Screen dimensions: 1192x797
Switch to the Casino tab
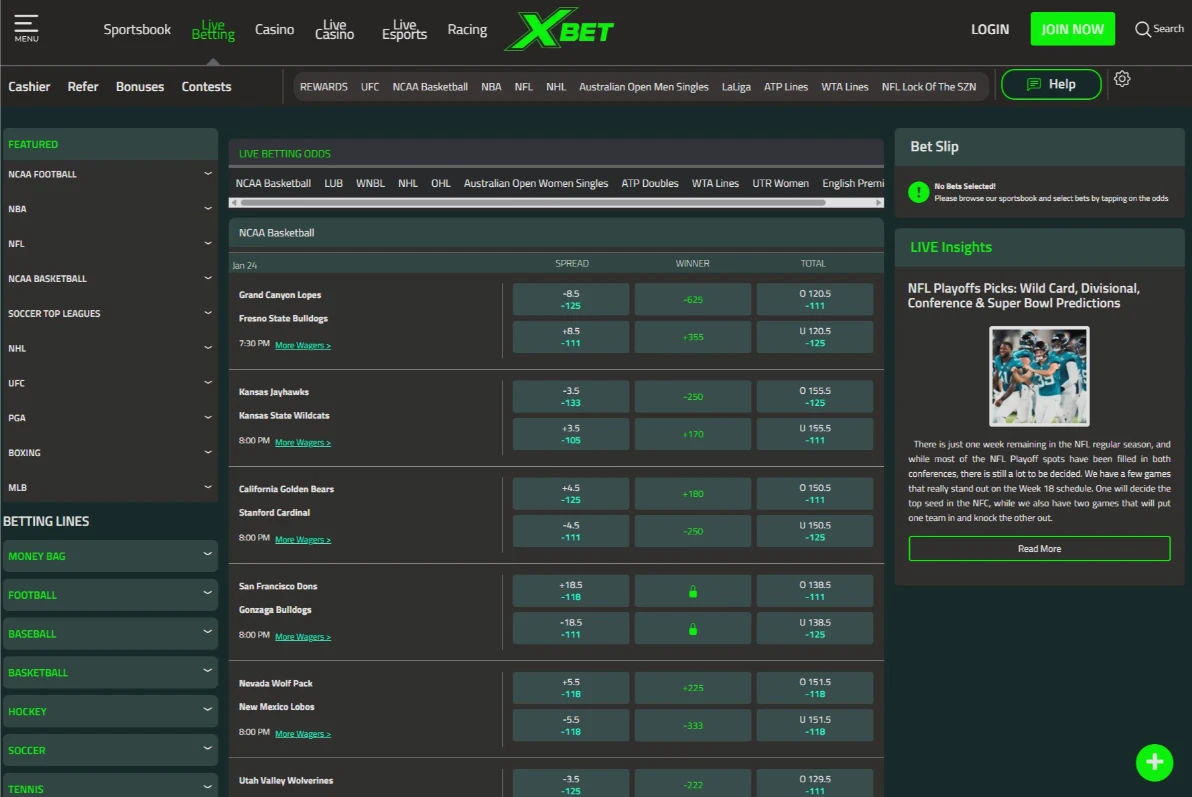[x=274, y=30]
